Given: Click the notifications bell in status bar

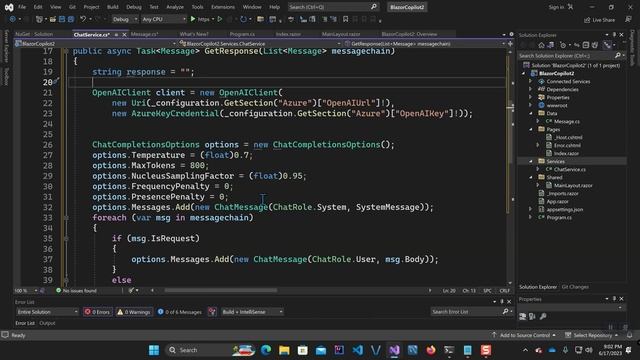Looking at the screenshot, I should (x=630, y=335).
